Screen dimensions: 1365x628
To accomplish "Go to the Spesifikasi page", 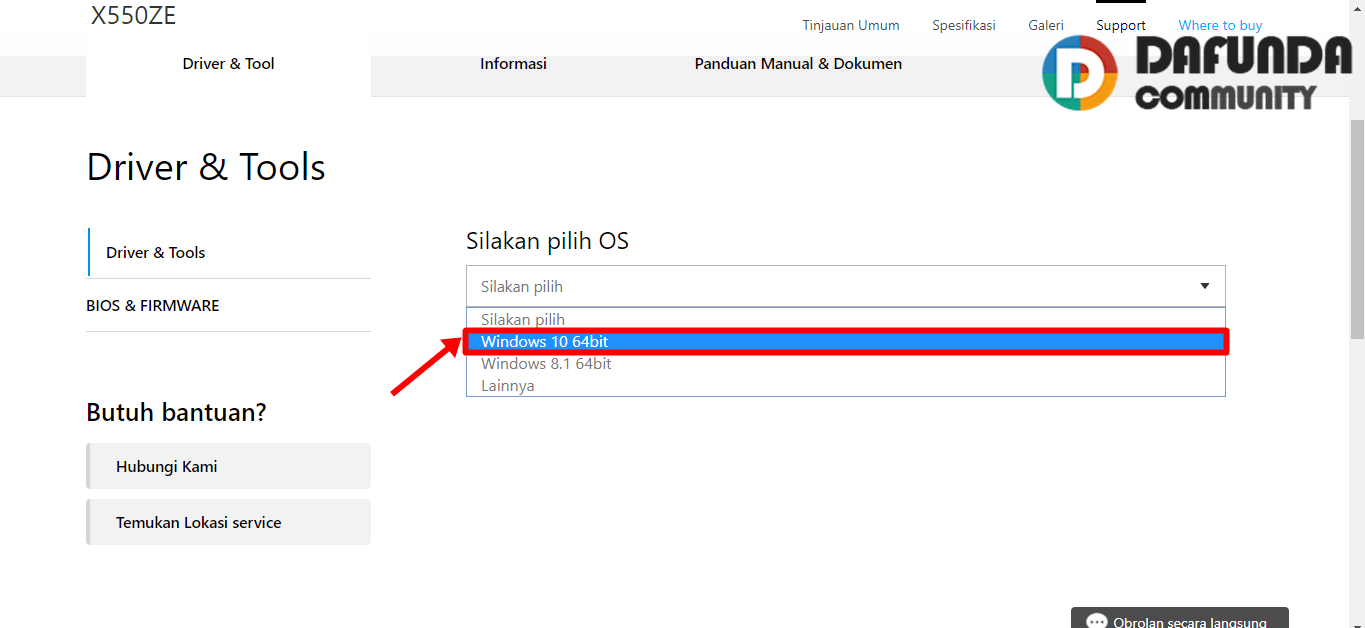I will [x=963, y=26].
